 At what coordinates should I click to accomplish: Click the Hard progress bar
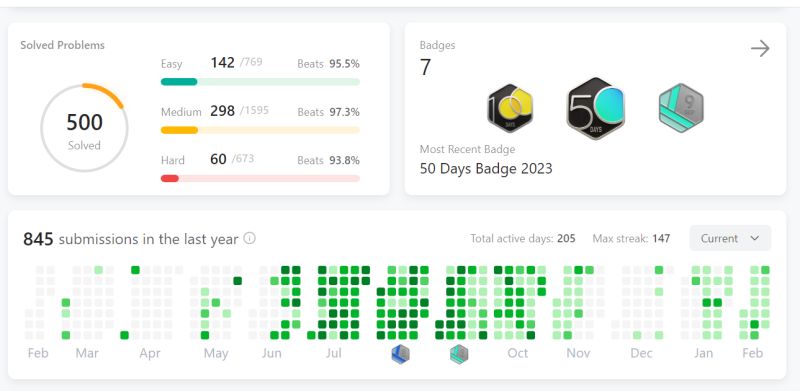coord(260,178)
